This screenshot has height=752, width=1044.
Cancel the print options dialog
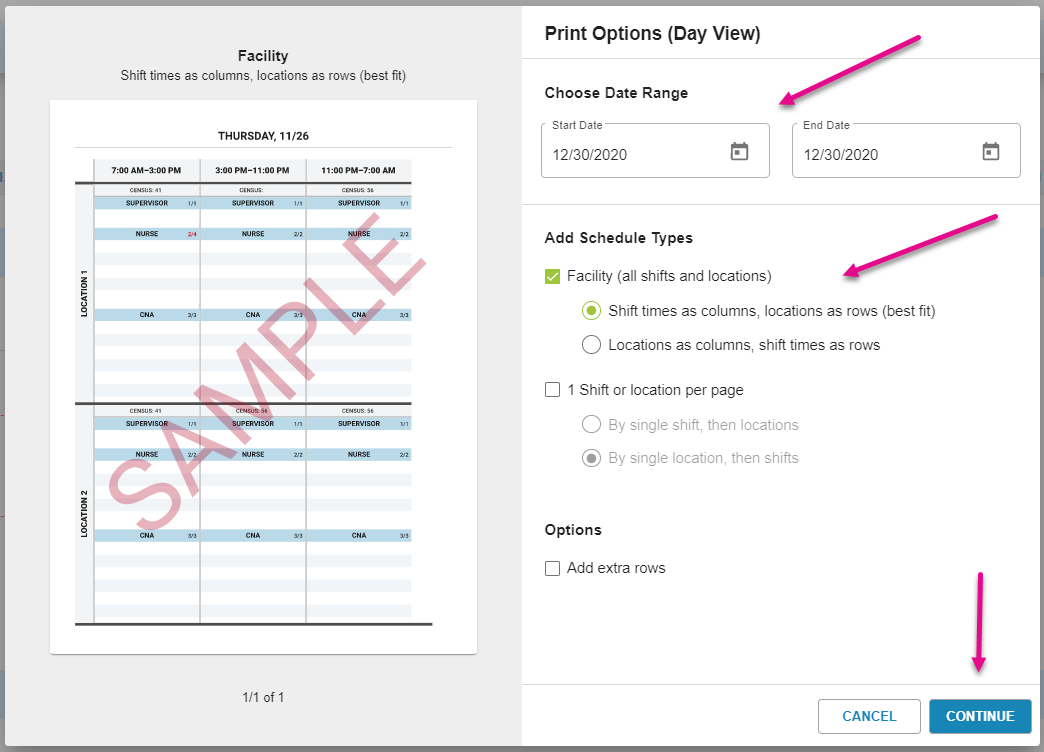pyautogui.click(x=869, y=716)
